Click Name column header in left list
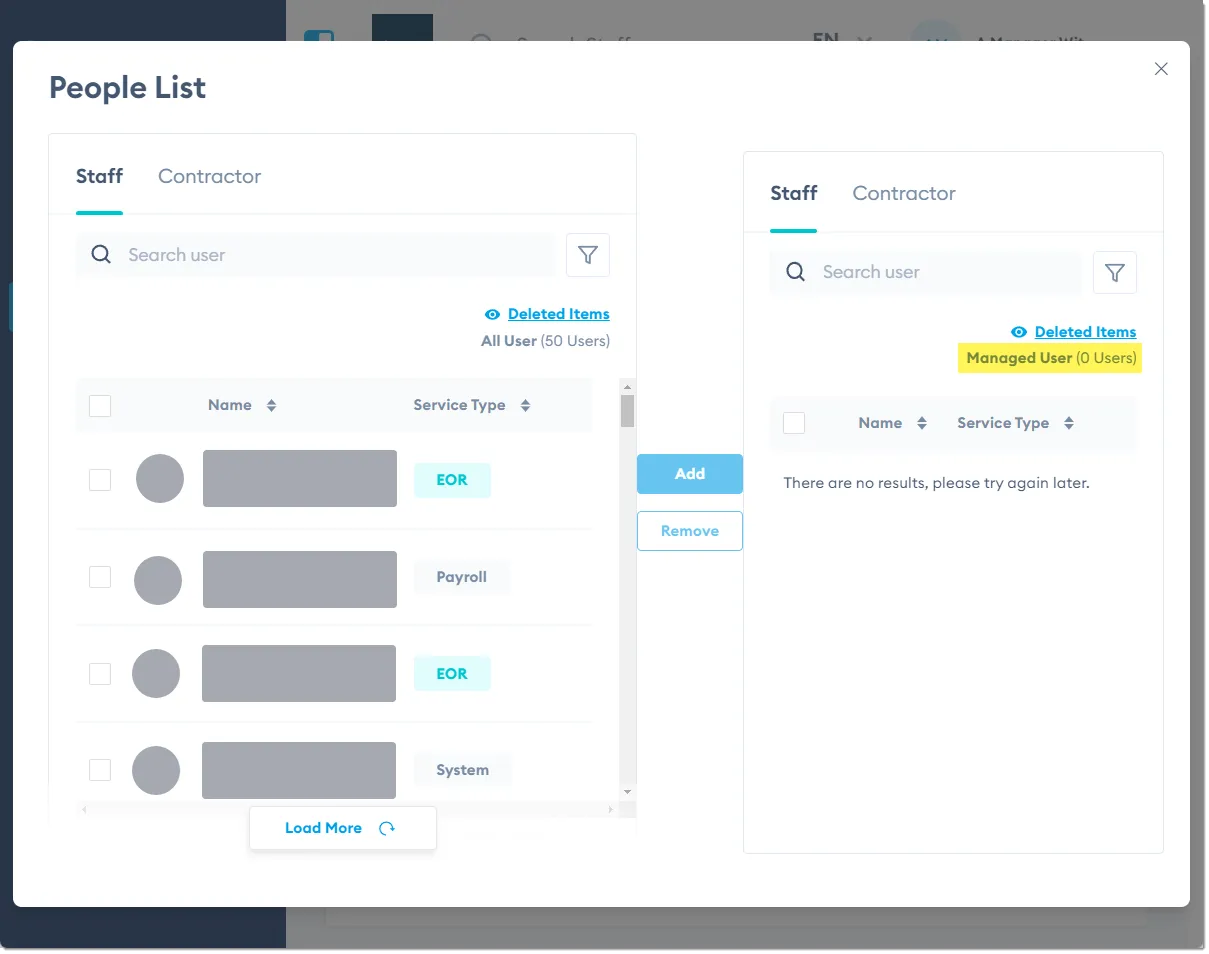1209x954 pixels. (230, 405)
